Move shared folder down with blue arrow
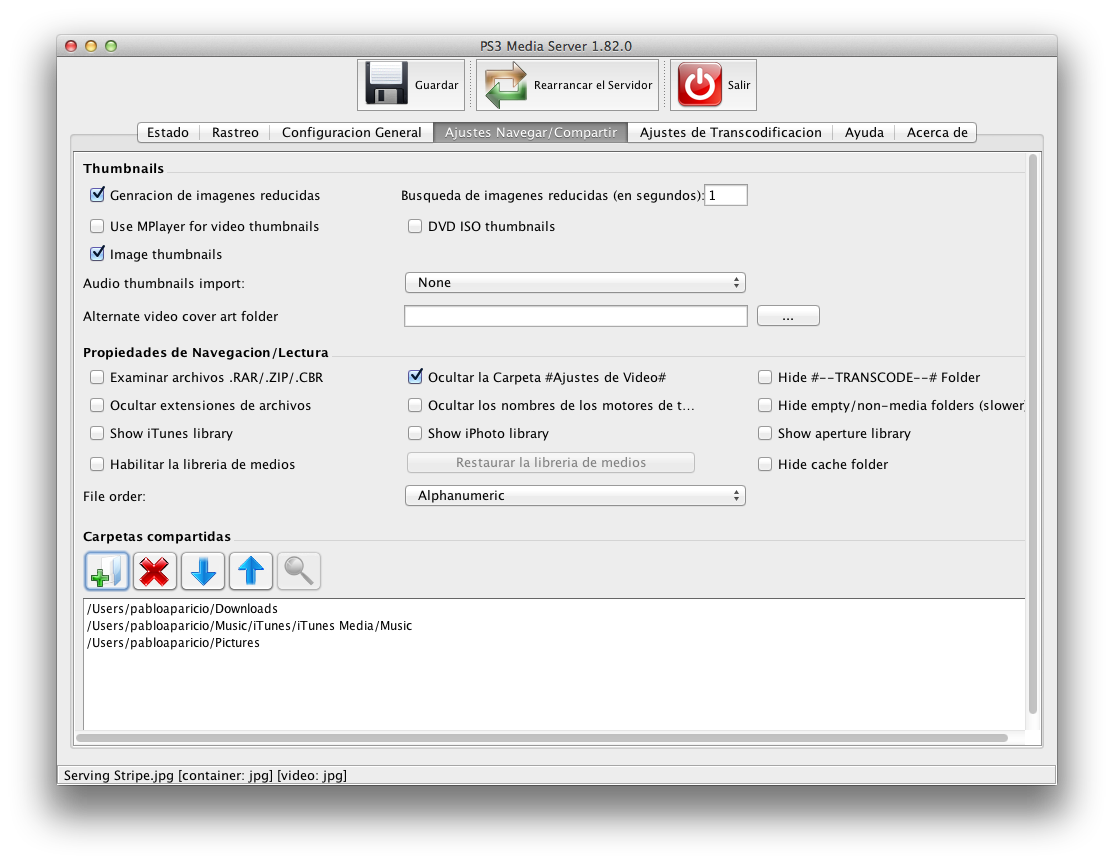 (202, 571)
